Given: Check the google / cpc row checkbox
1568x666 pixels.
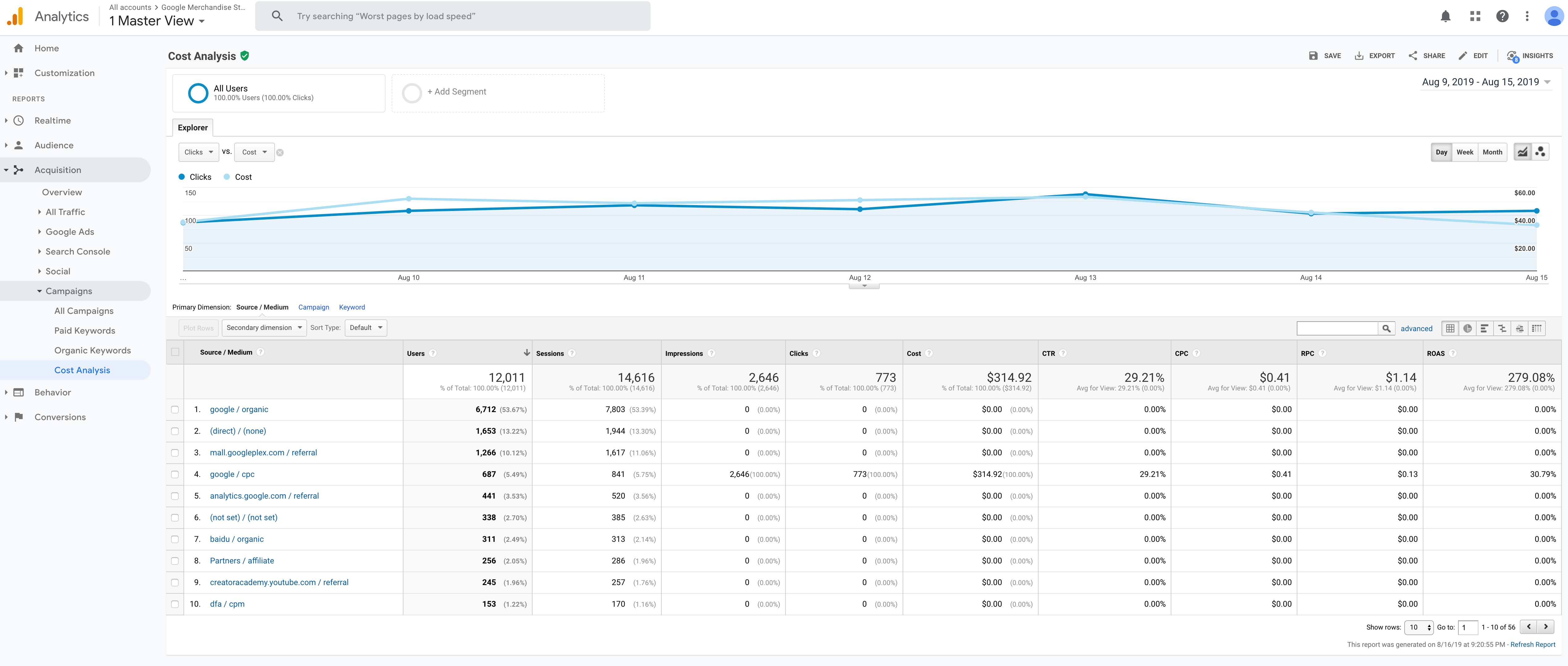Looking at the screenshot, I should click(175, 474).
